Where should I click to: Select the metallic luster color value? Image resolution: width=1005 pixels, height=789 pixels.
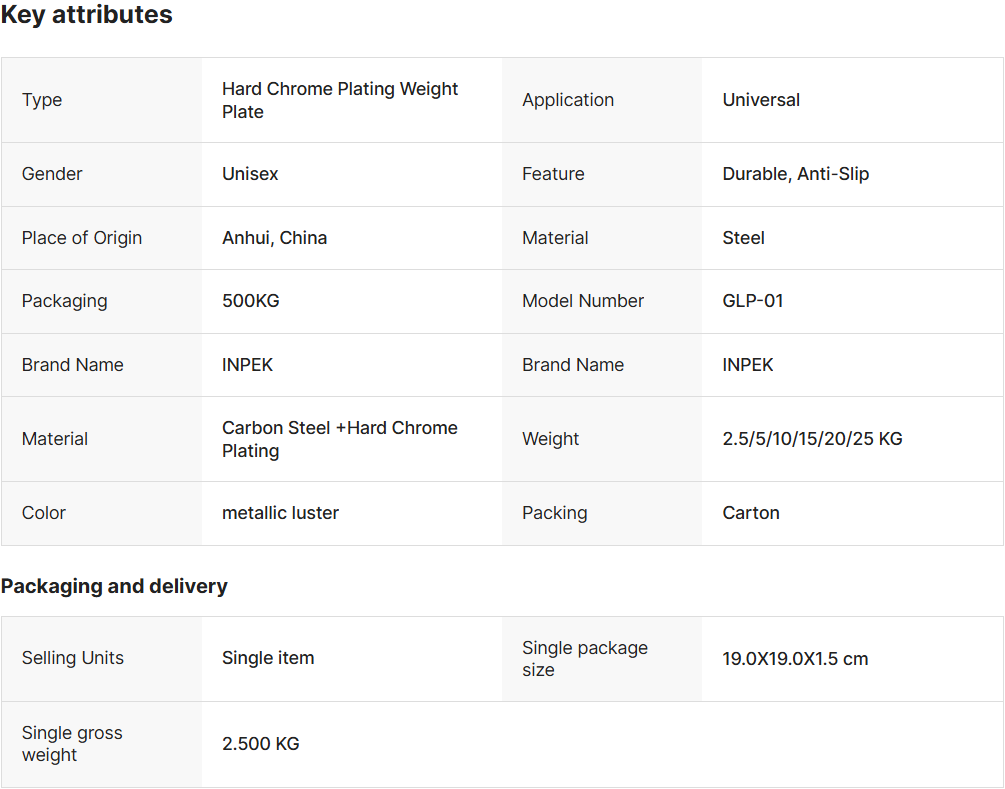[280, 513]
